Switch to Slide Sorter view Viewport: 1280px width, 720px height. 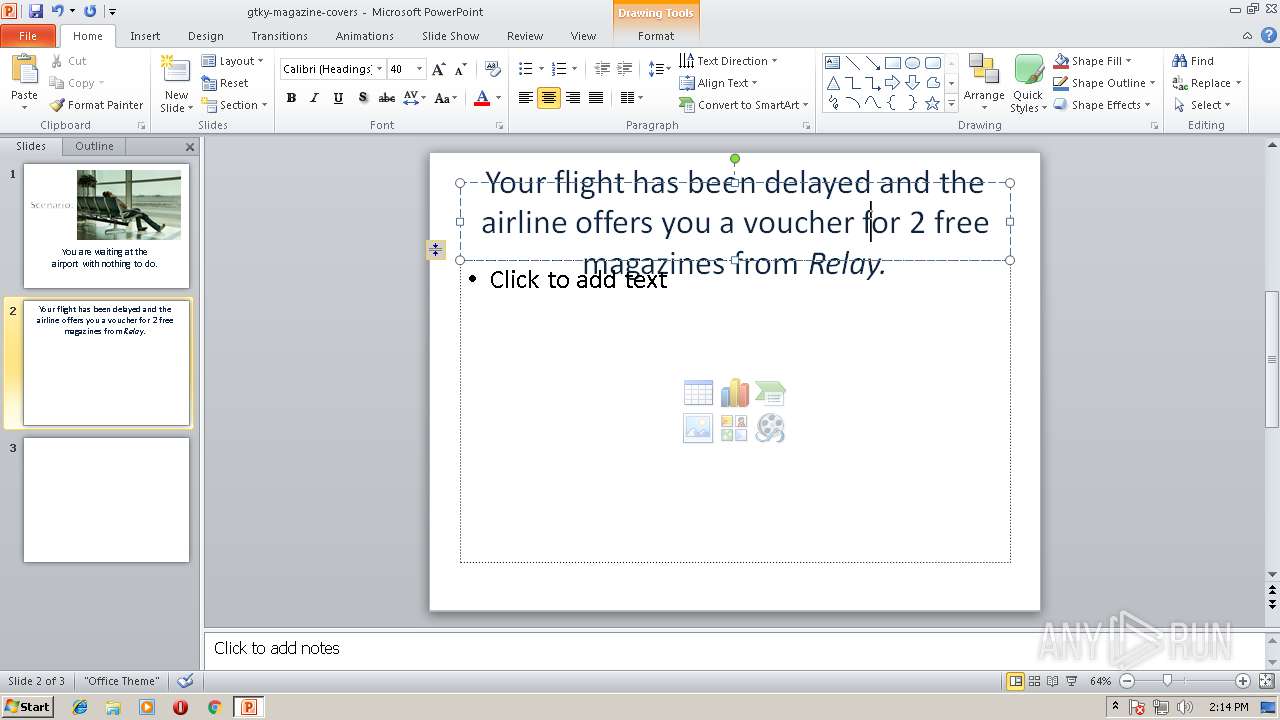tap(1034, 681)
